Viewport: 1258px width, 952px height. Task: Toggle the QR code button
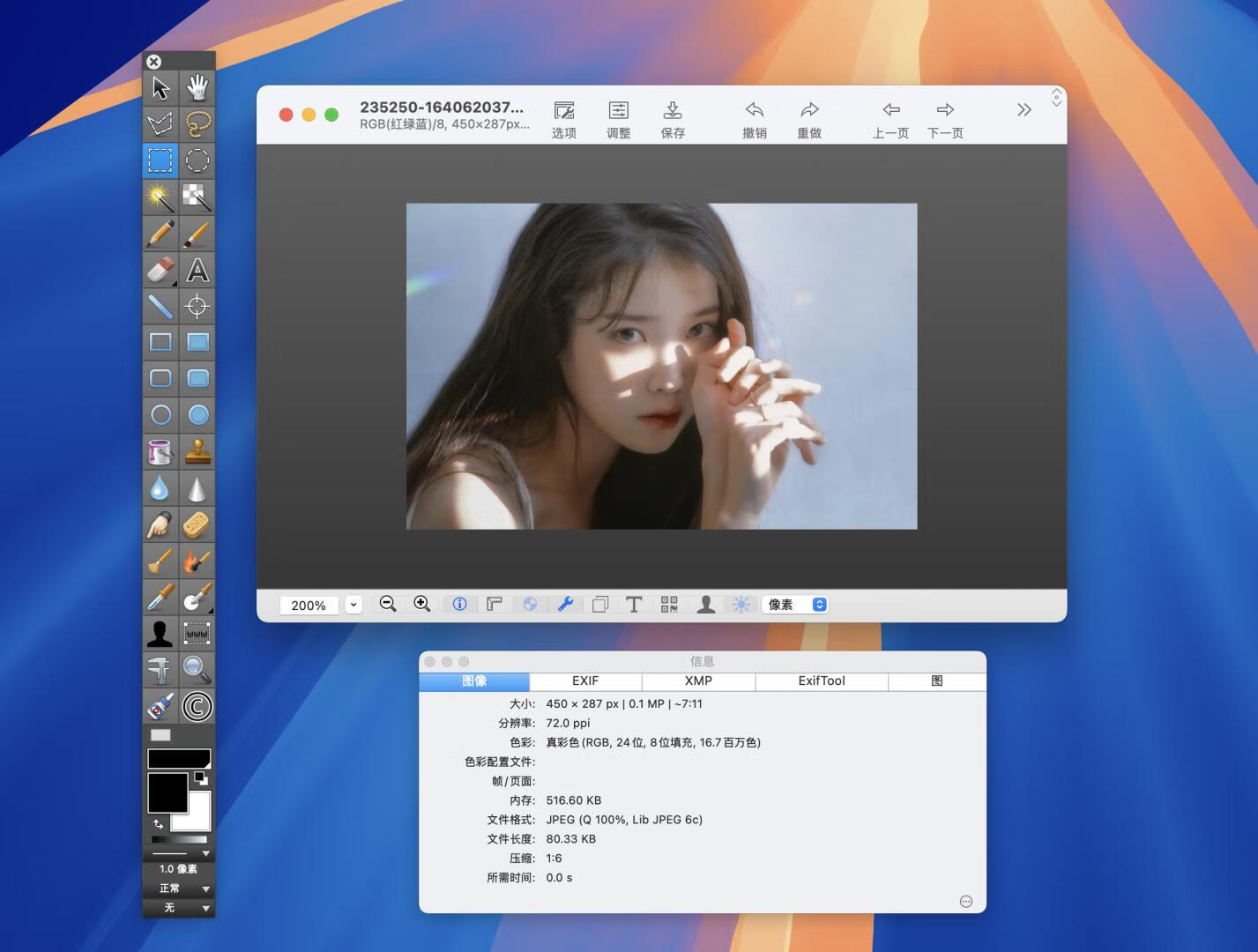[669, 604]
